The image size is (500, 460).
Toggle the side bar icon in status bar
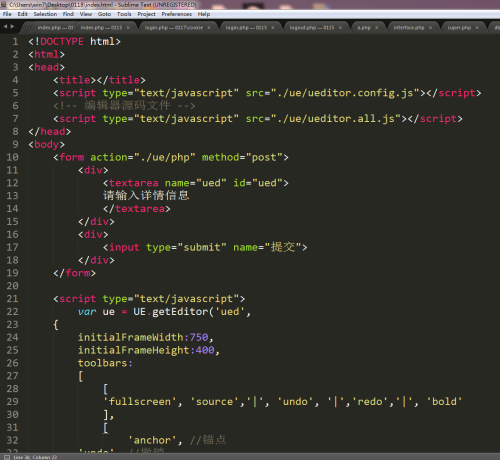(x=6, y=457)
